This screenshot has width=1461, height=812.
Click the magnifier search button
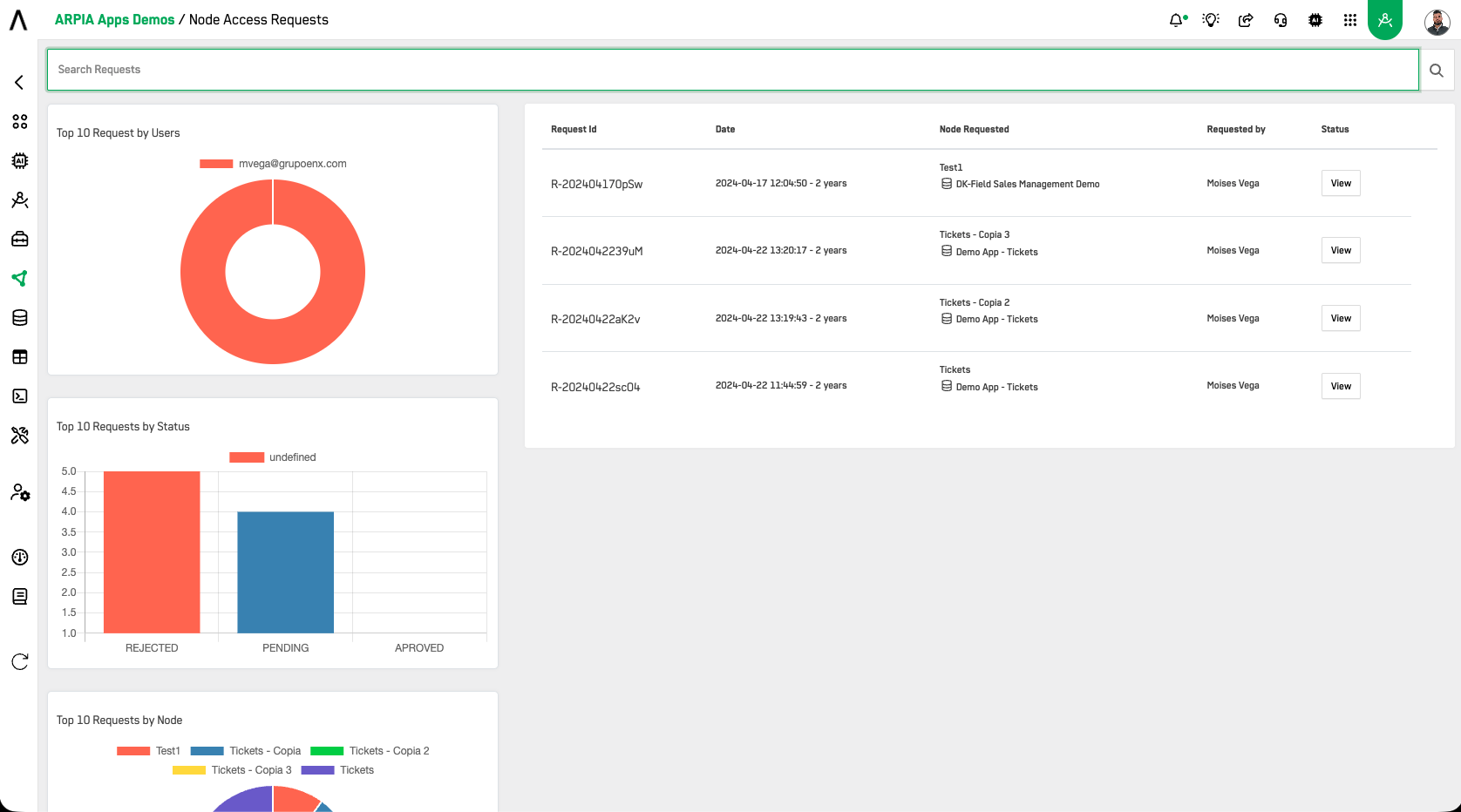[1437, 70]
